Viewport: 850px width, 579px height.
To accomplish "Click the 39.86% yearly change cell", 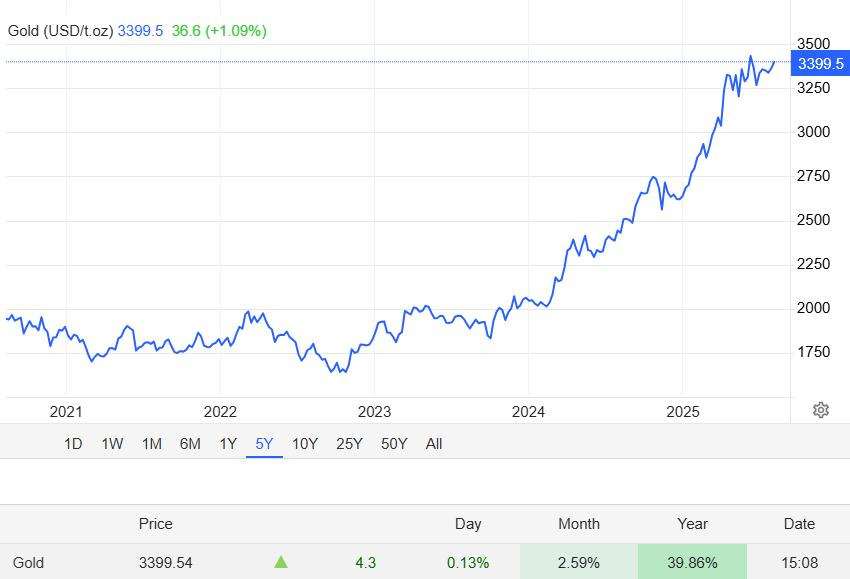I will pyautogui.click(x=692, y=563).
